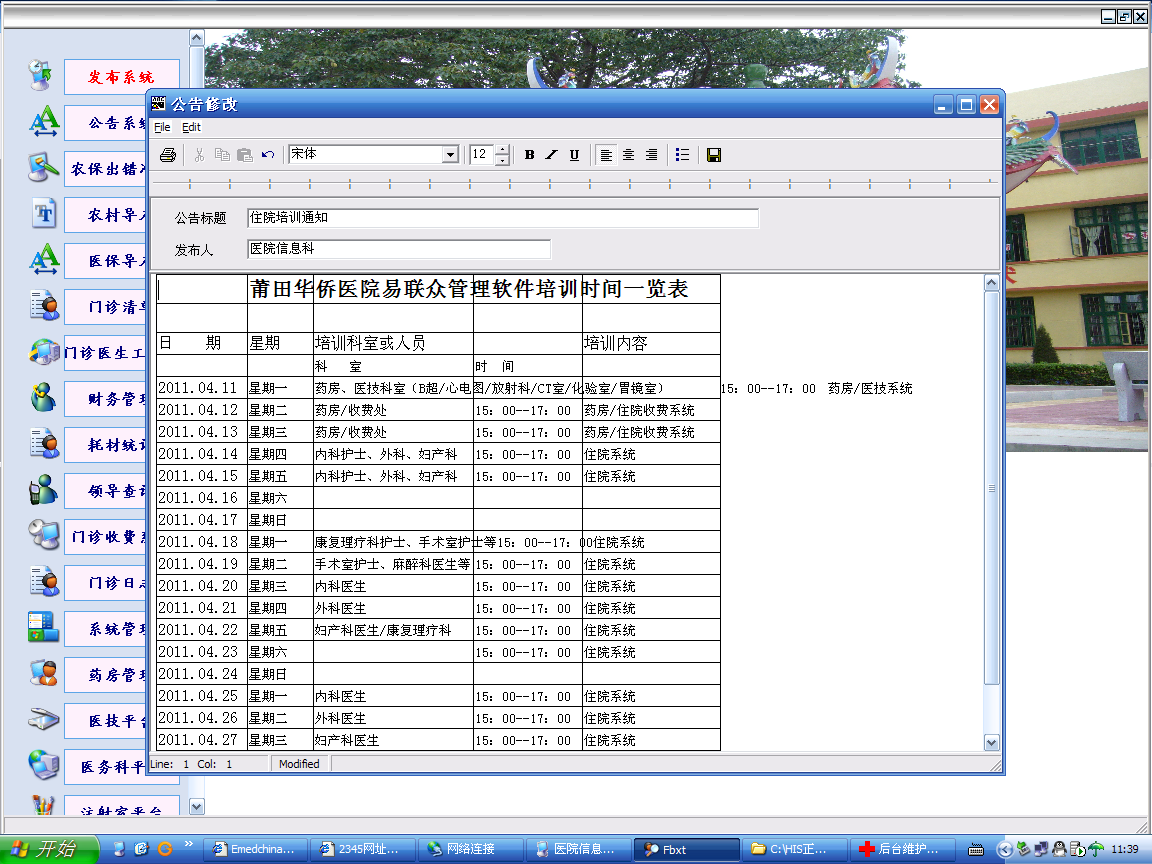1152x864 pixels.
Task: Click the sidebar scrollbar up arrow
Action: click(196, 37)
